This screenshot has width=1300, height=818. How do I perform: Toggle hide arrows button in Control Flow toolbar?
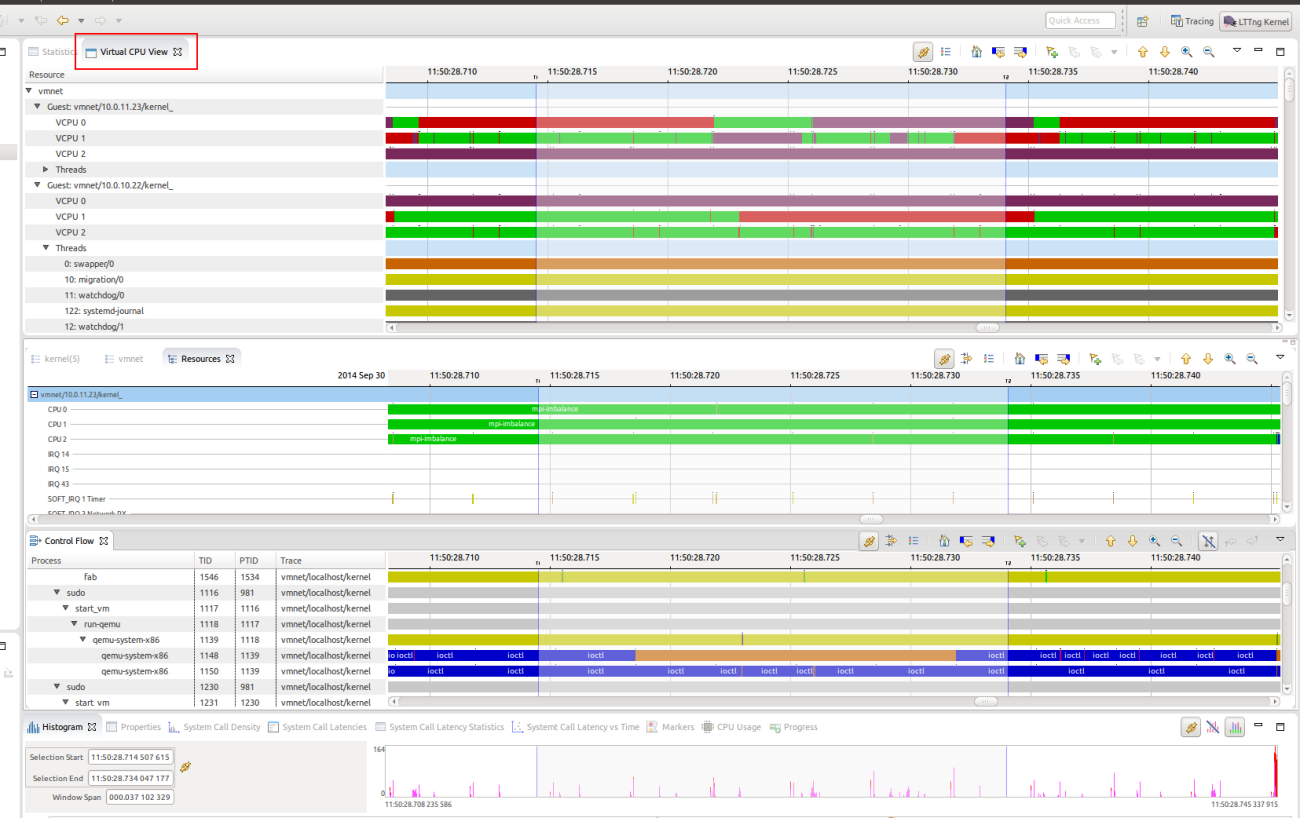coord(1208,541)
